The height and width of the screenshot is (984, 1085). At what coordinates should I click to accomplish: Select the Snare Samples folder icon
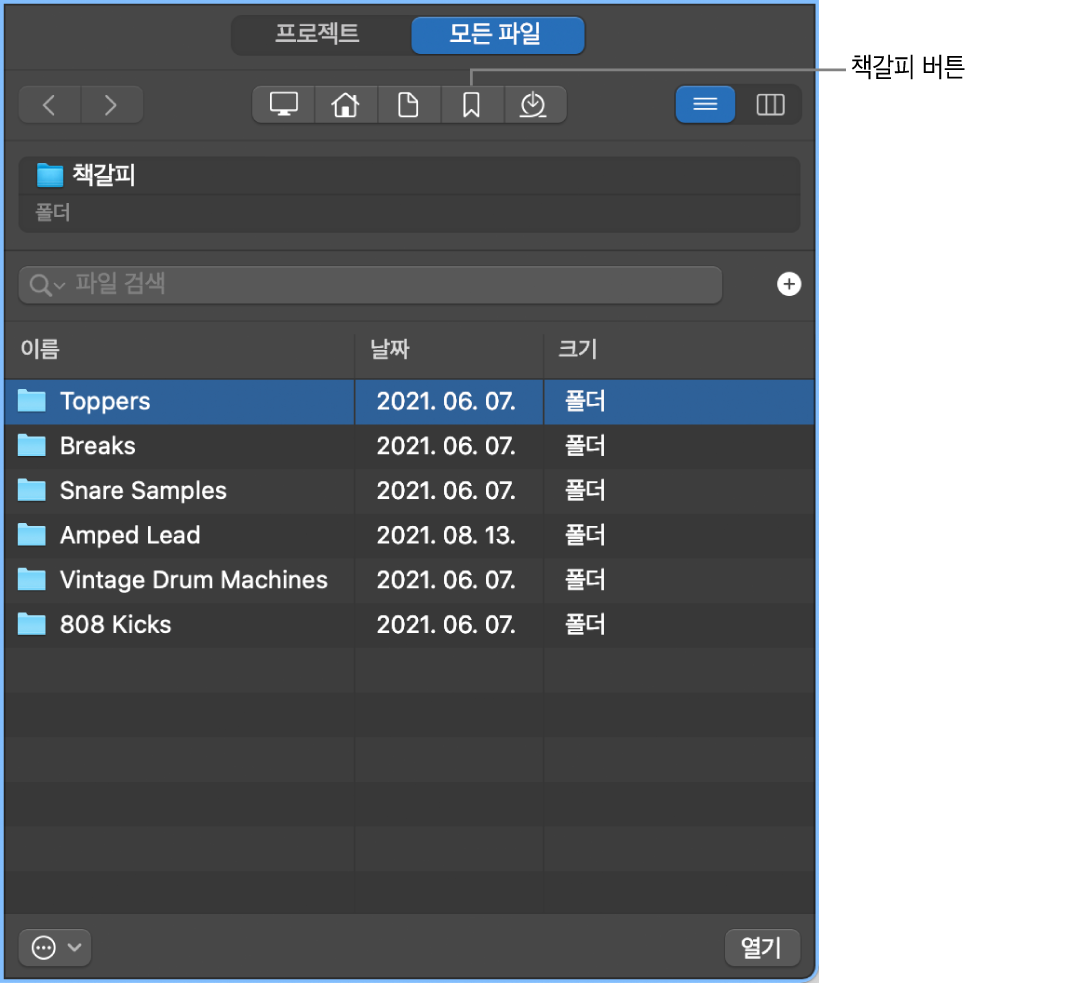coord(32,491)
